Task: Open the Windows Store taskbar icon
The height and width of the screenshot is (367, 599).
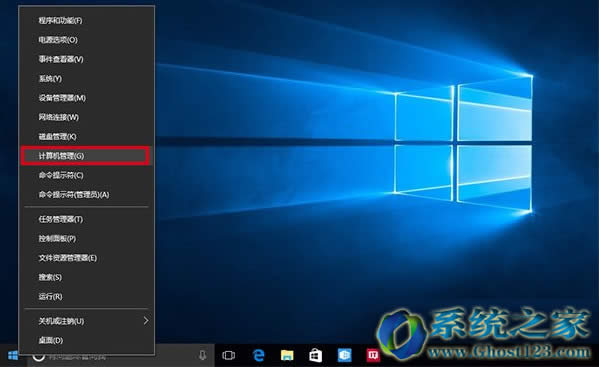Action: [x=316, y=356]
